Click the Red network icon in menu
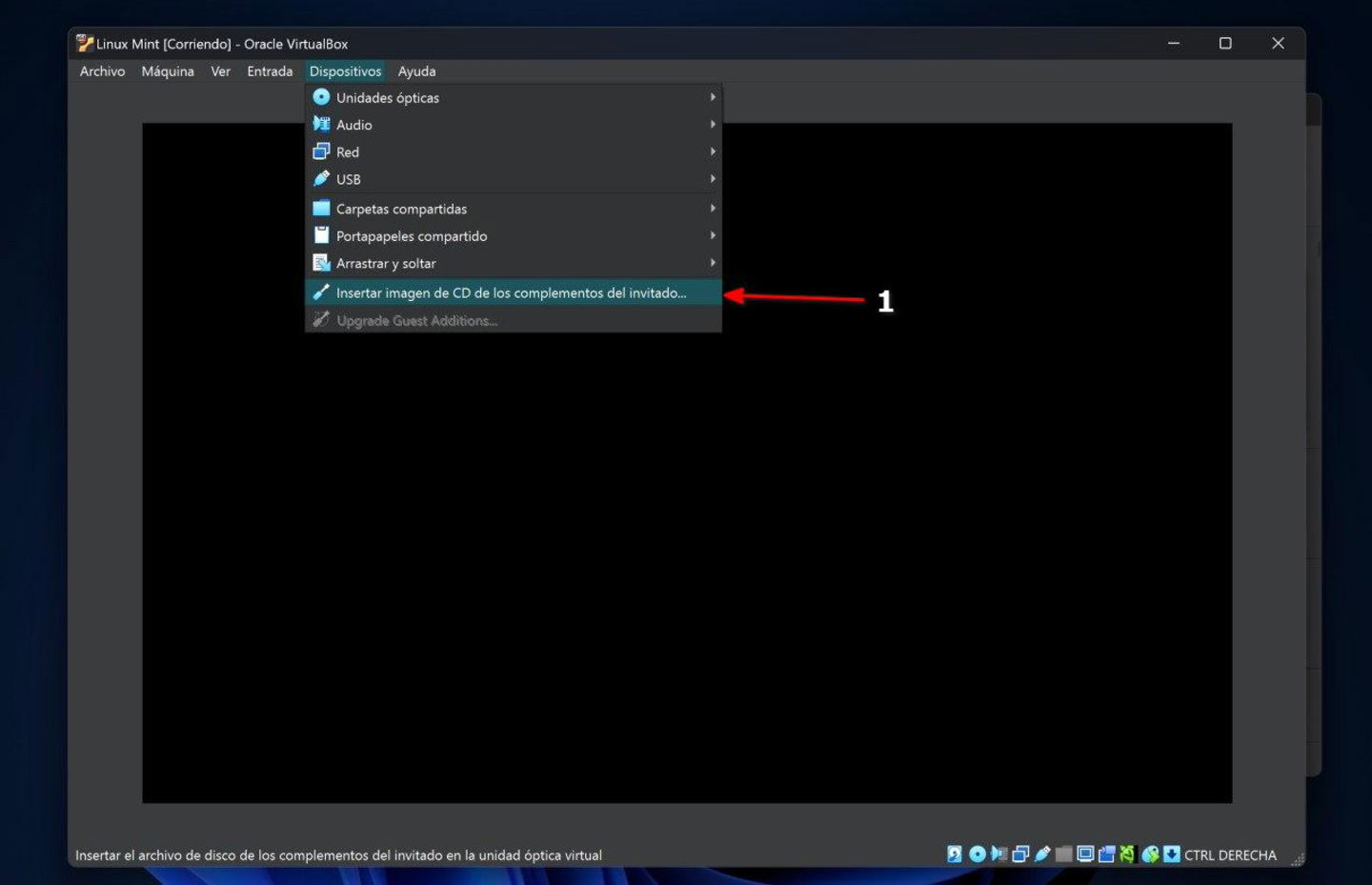 tap(321, 151)
